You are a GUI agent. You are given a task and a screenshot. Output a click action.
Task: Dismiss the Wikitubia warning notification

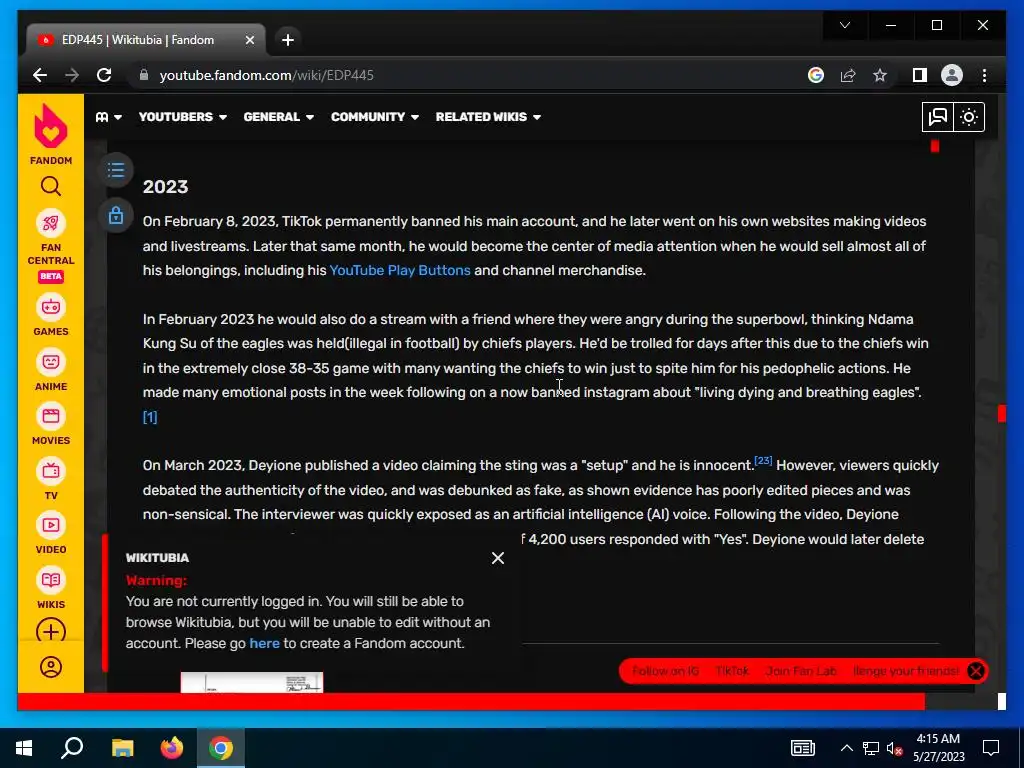click(x=498, y=558)
